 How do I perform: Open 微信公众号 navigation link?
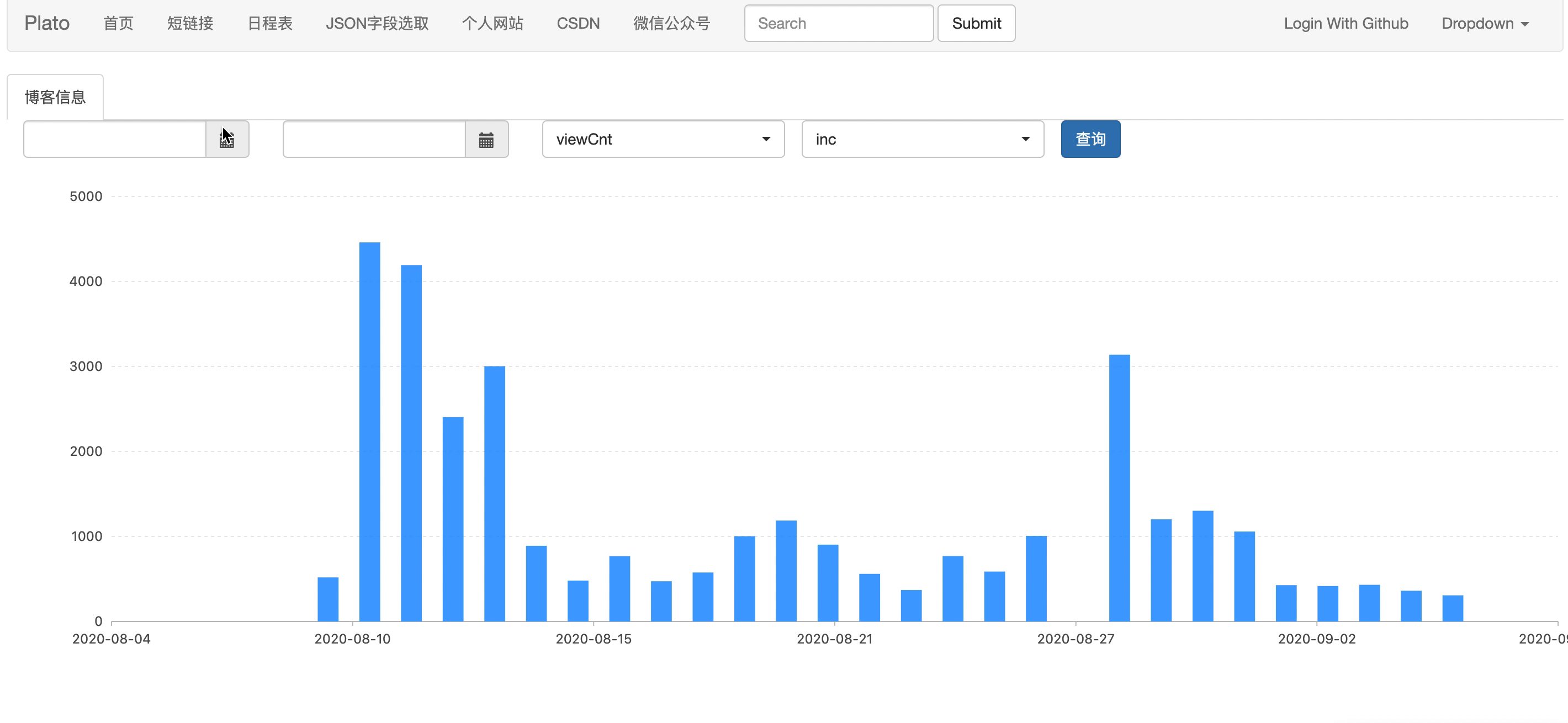(670, 21)
